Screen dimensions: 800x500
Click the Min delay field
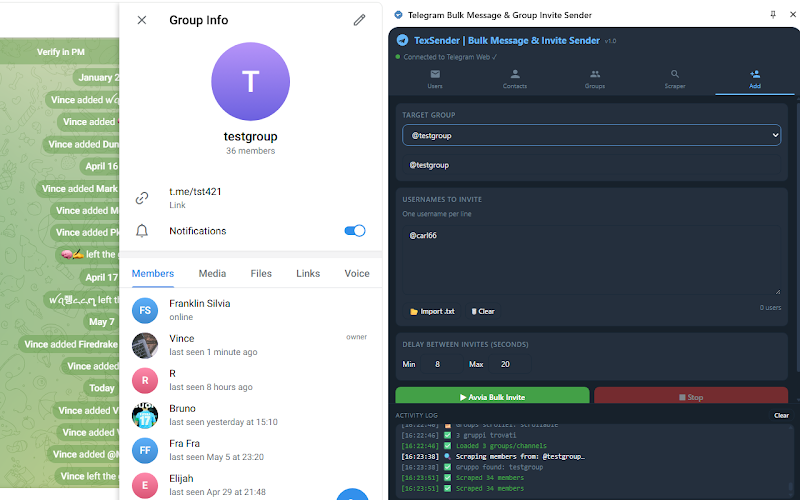pos(441,364)
